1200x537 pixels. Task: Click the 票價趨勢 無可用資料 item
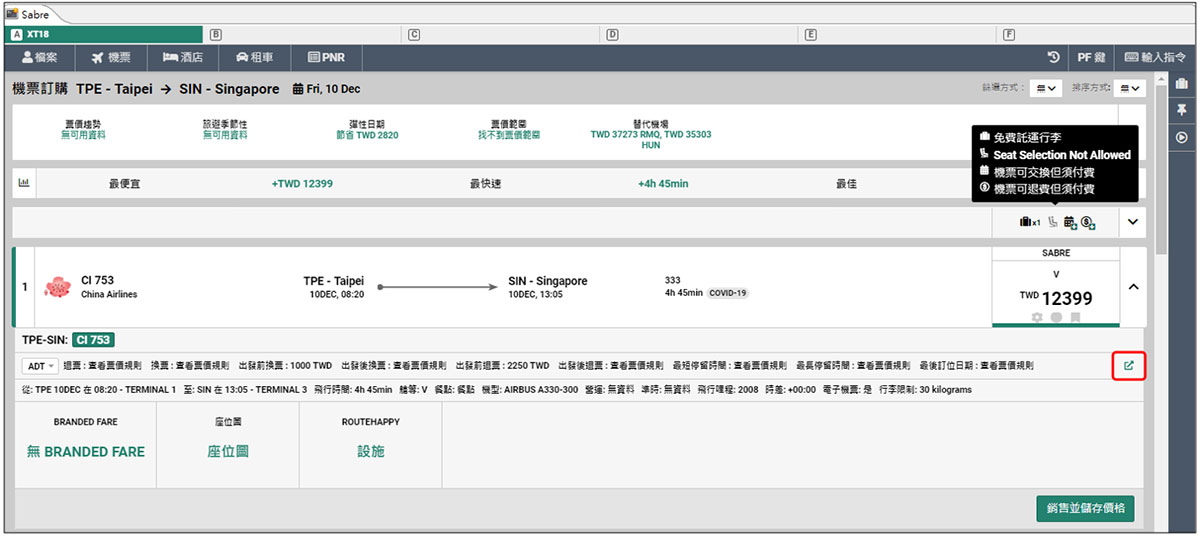[82, 129]
